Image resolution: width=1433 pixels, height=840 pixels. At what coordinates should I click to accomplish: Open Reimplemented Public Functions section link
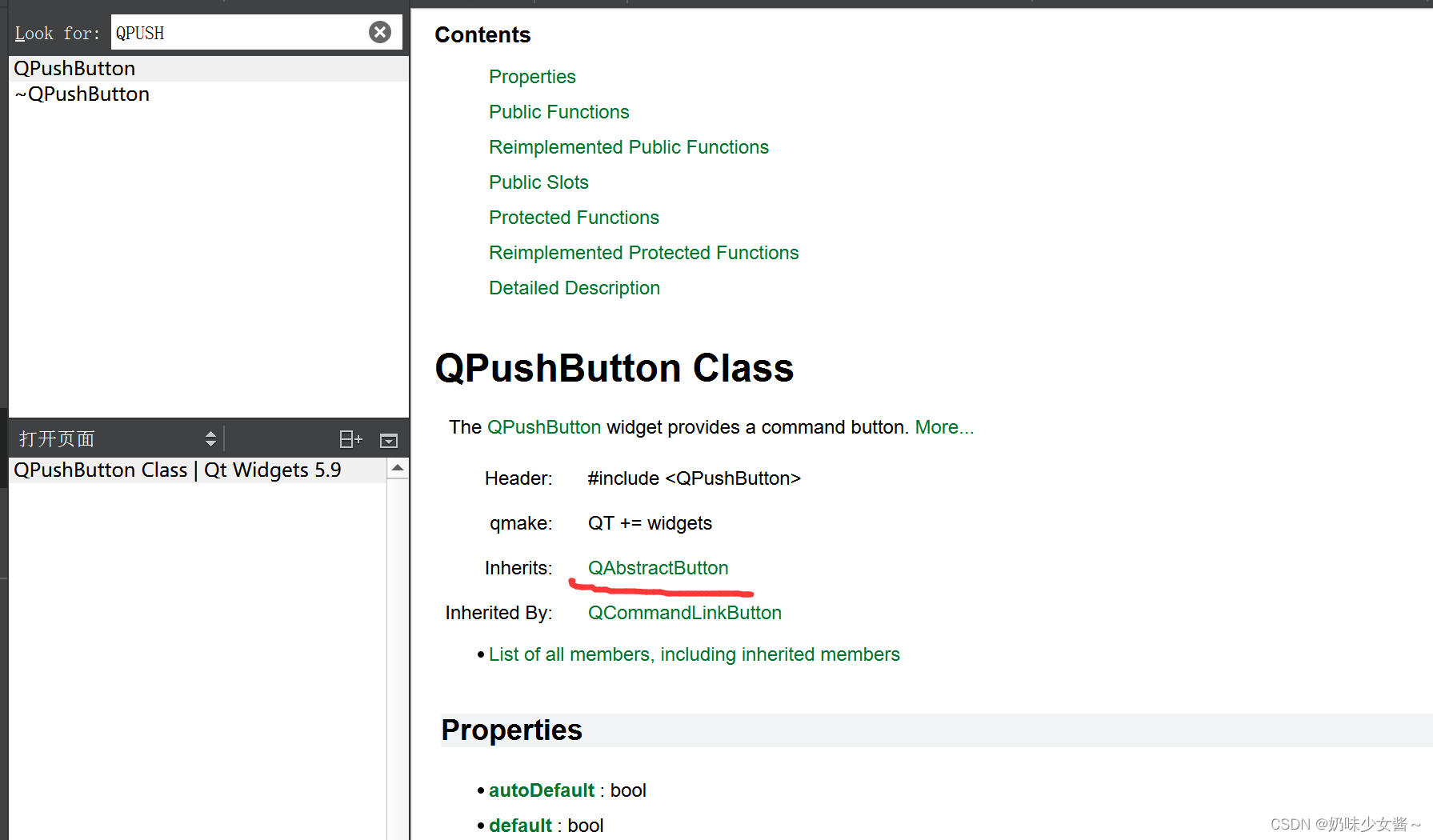629,147
